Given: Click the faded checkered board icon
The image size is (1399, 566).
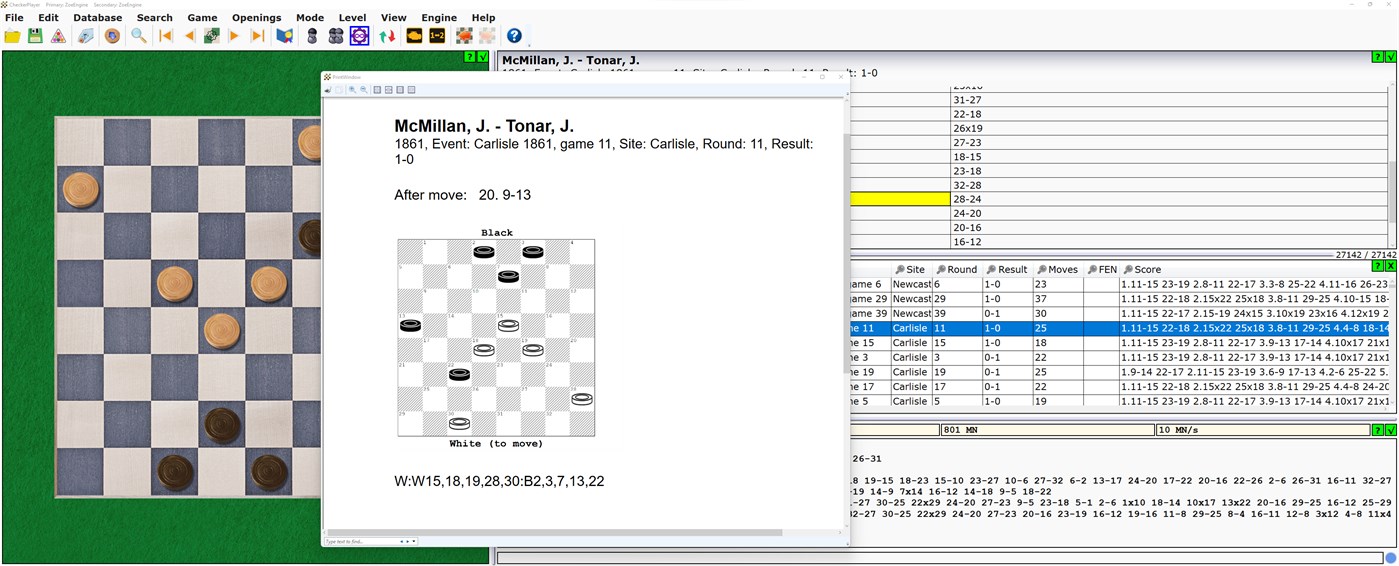Looking at the screenshot, I should point(487,36).
